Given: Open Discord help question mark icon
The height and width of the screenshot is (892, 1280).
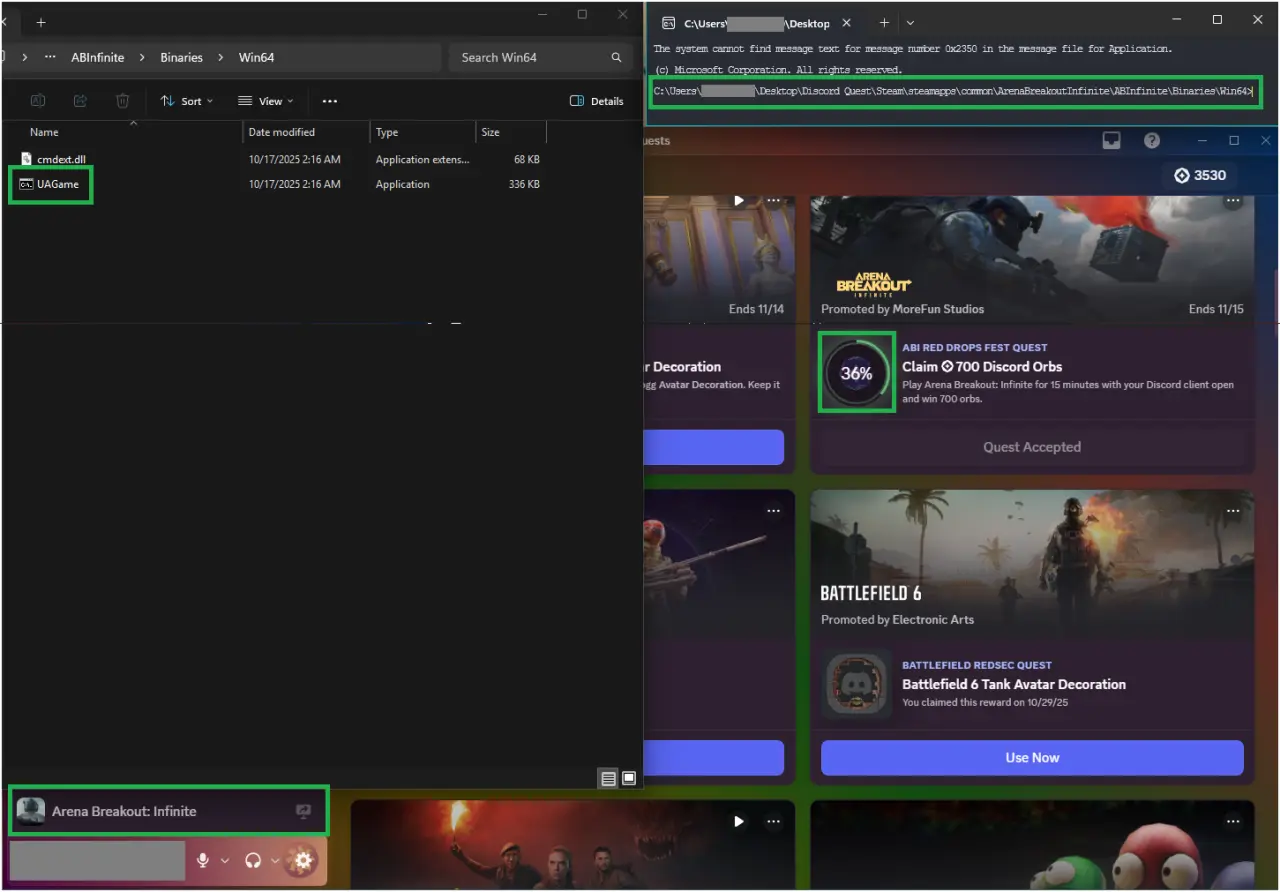Looking at the screenshot, I should pos(1152,141).
